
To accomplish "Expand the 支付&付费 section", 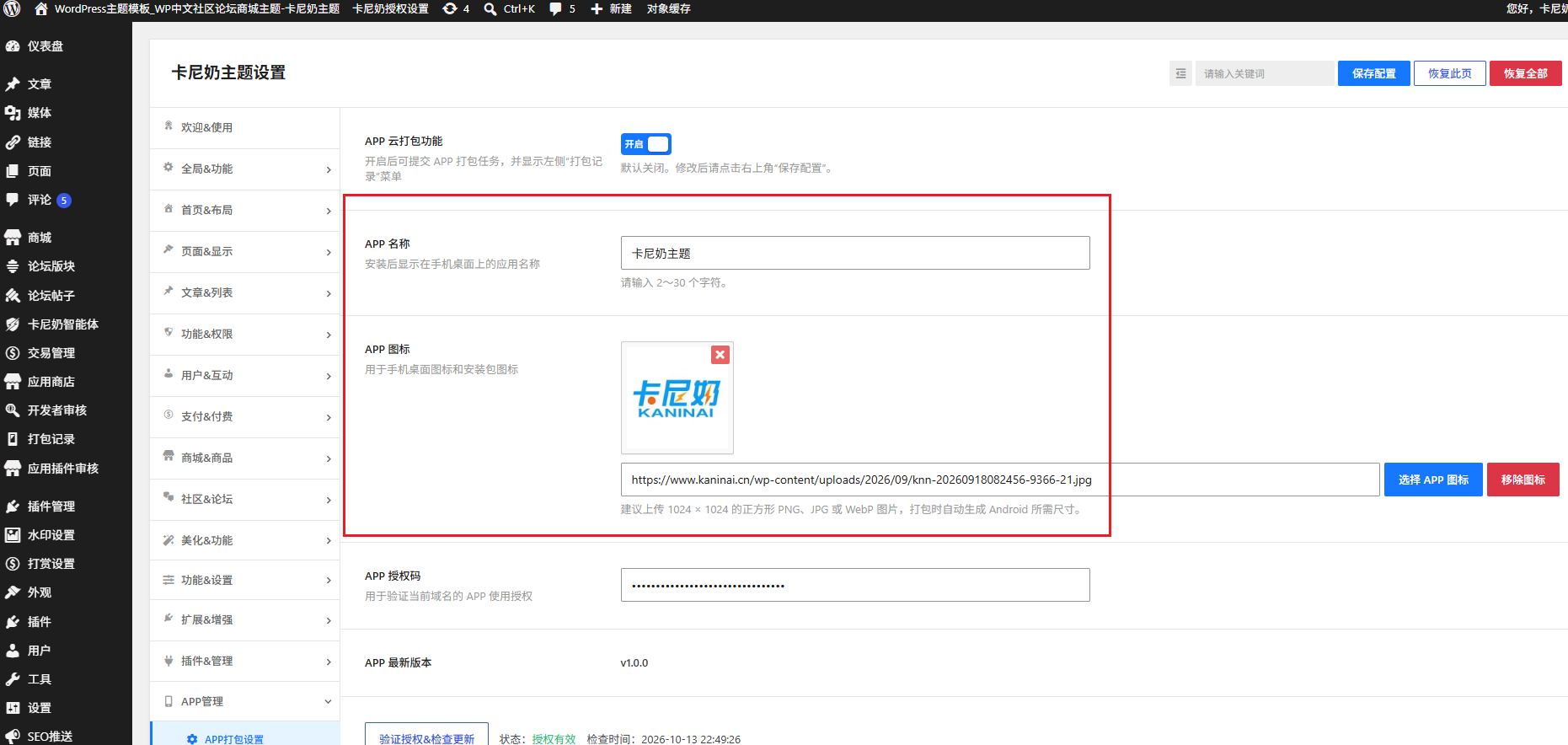I will pyautogui.click(x=245, y=417).
